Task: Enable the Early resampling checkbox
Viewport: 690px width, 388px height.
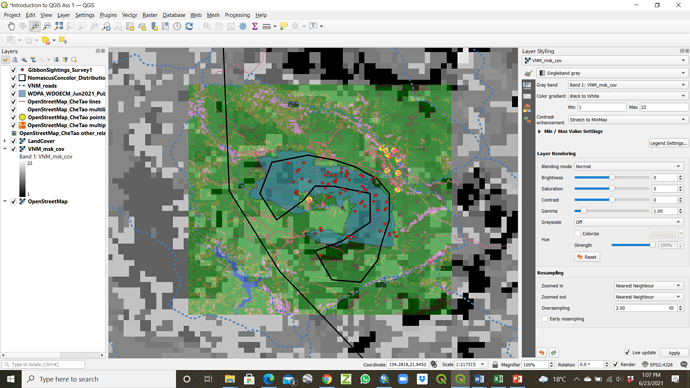Action: coord(545,319)
